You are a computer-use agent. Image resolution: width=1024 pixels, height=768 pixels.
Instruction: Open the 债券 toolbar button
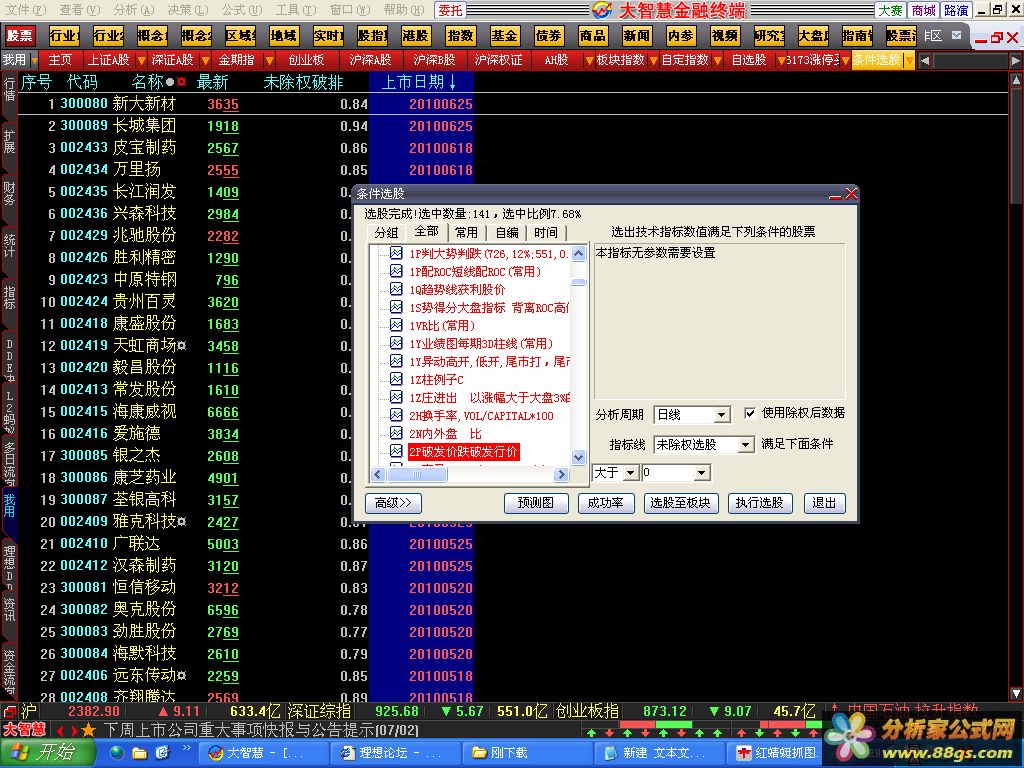[548, 36]
